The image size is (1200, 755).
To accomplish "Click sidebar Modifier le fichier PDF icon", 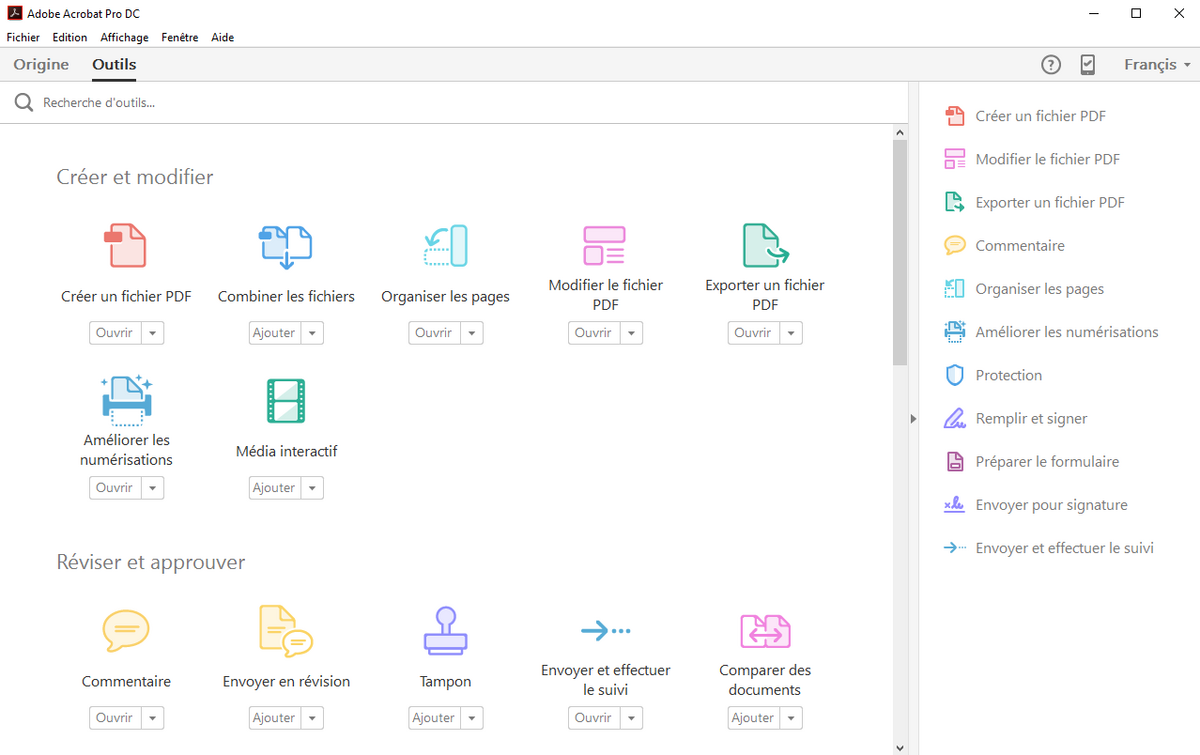I will 955,159.
